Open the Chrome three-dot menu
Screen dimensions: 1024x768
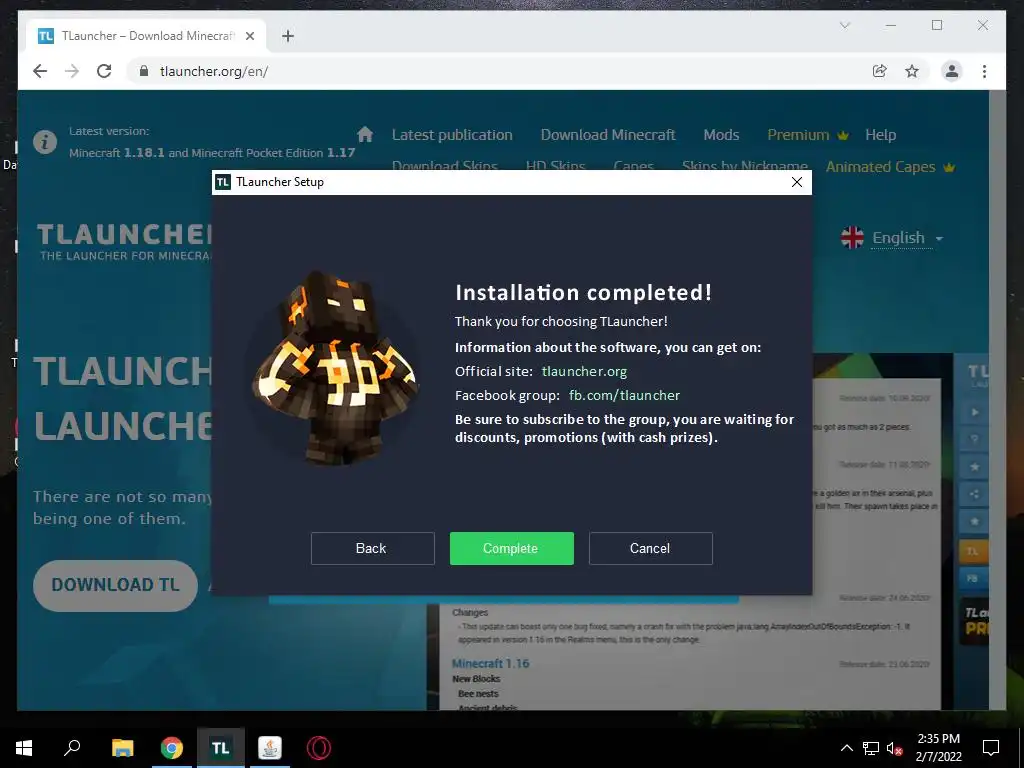984,71
